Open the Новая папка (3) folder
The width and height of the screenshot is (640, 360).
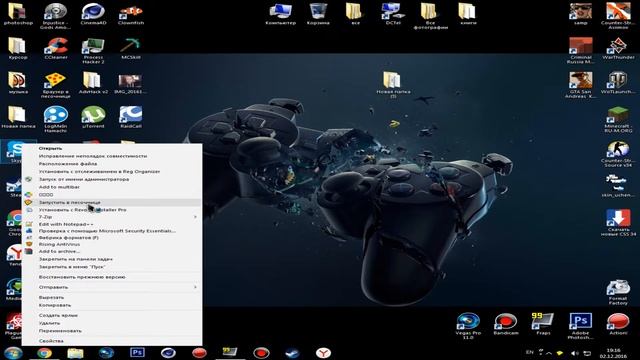coord(392,85)
